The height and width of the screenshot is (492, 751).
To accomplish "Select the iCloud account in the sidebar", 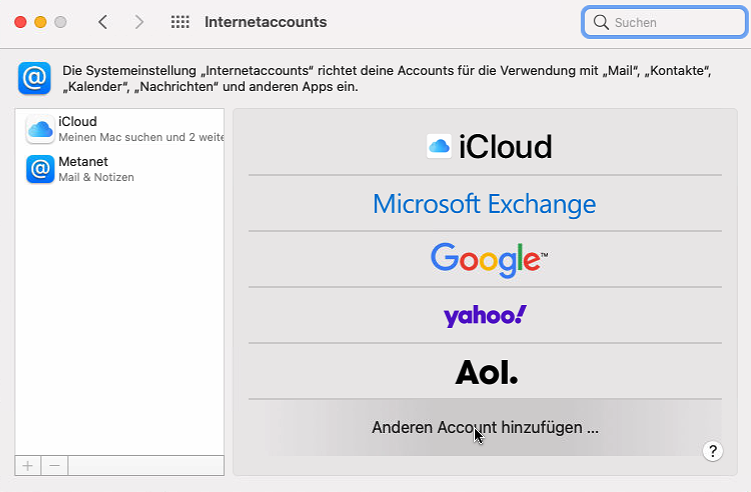I will pyautogui.click(x=120, y=129).
